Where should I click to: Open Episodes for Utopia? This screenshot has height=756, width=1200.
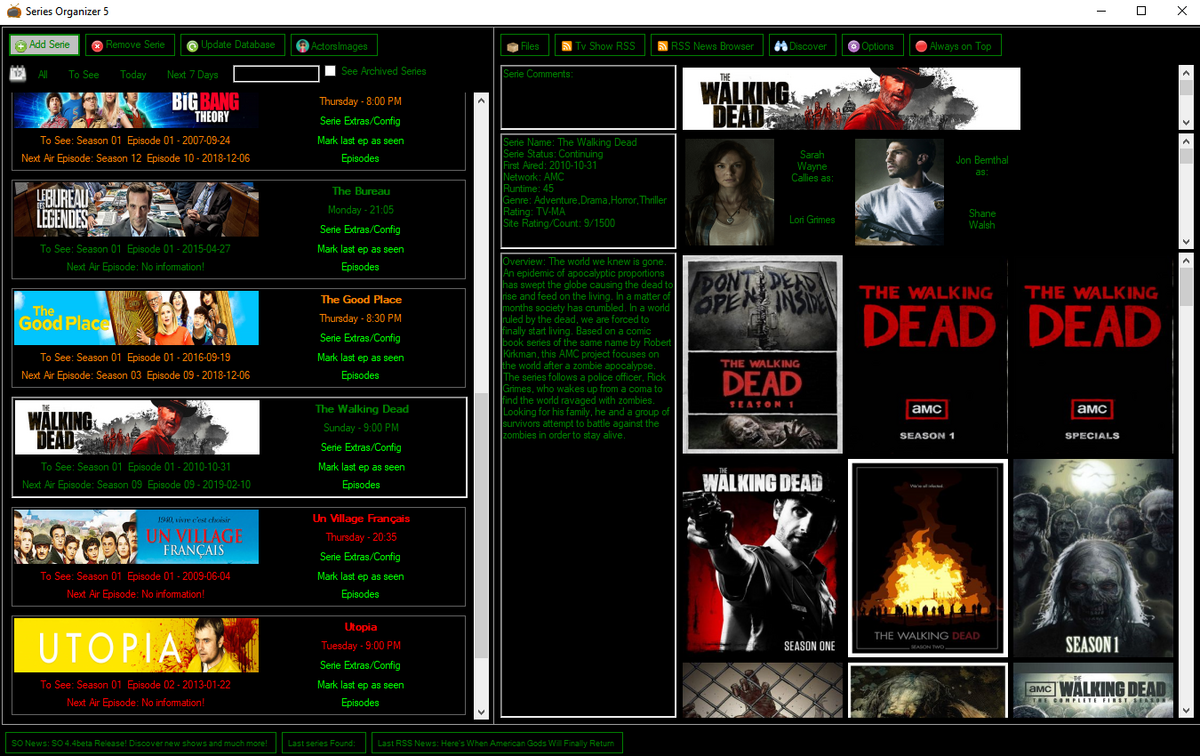pos(361,703)
